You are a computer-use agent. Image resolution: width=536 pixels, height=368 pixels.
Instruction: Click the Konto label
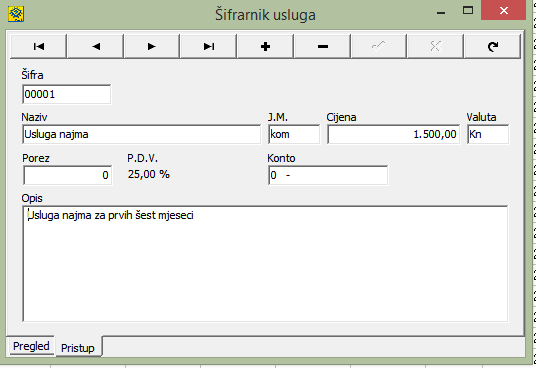point(281,158)
